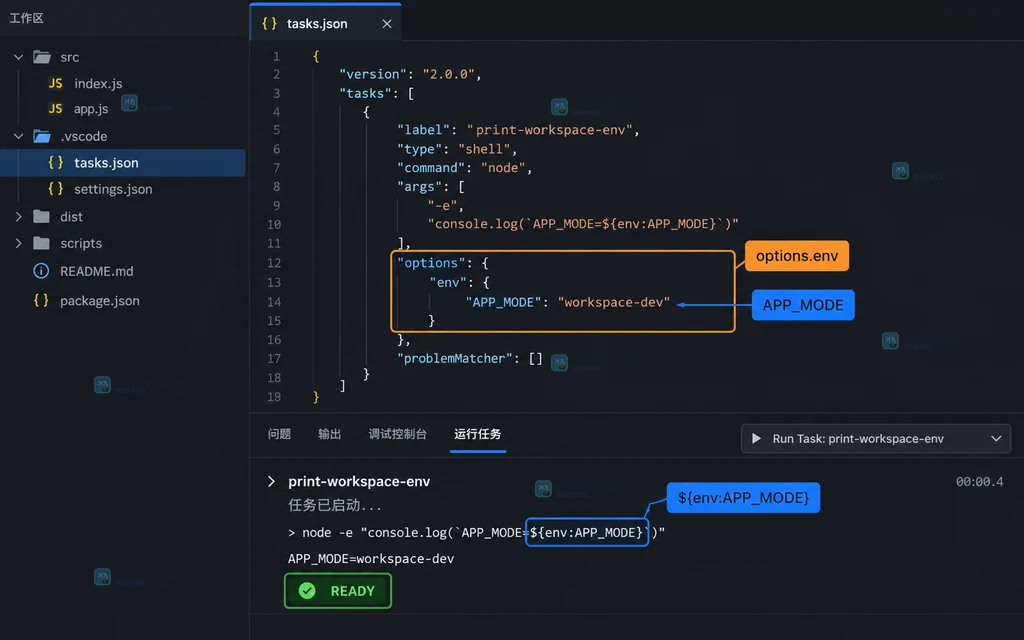The width and height of the screenshot is (1024, 640).
Task: Click the src folder icon
Action: tap(42, 57)
